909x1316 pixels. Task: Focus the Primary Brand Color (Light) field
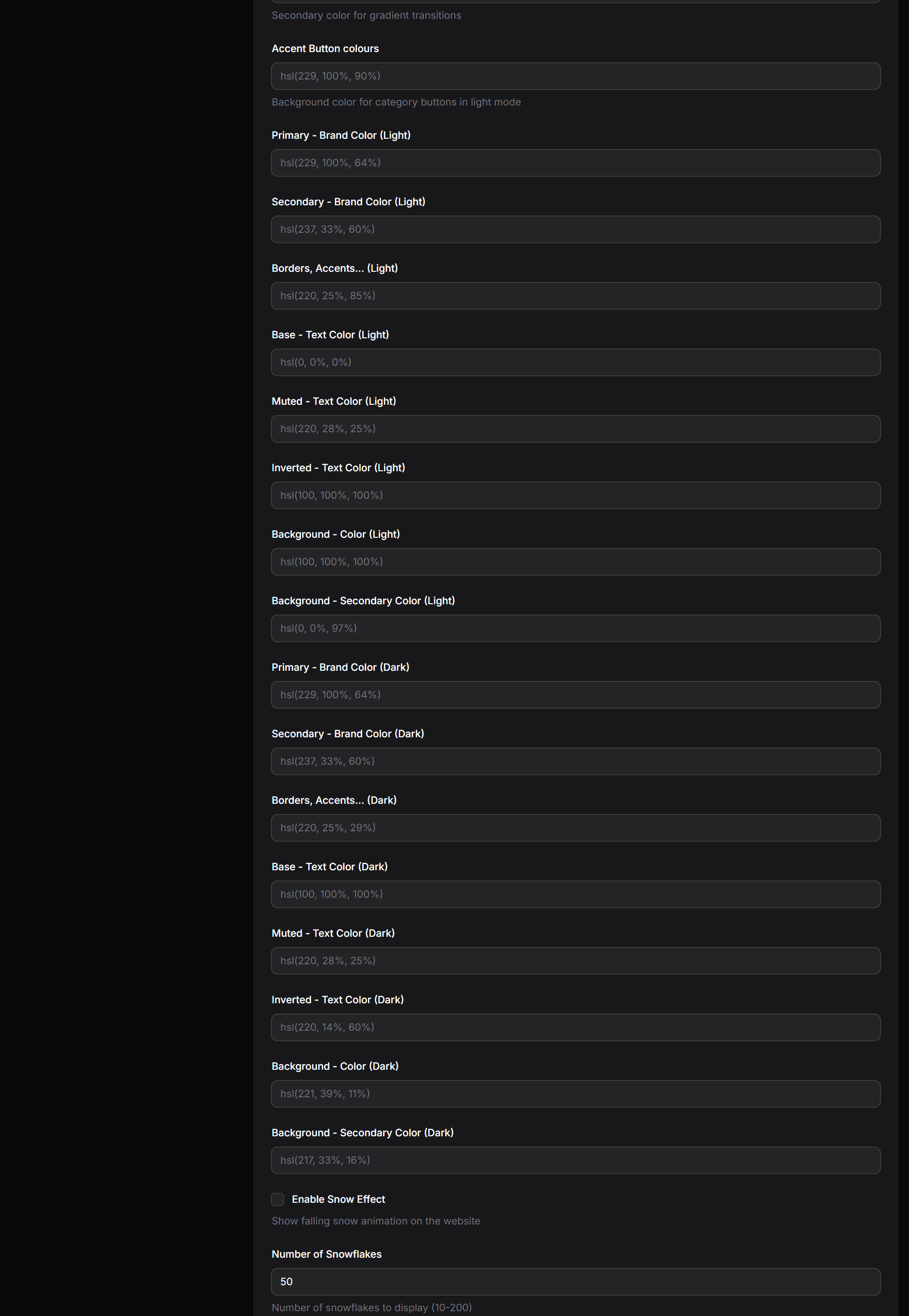575,163
